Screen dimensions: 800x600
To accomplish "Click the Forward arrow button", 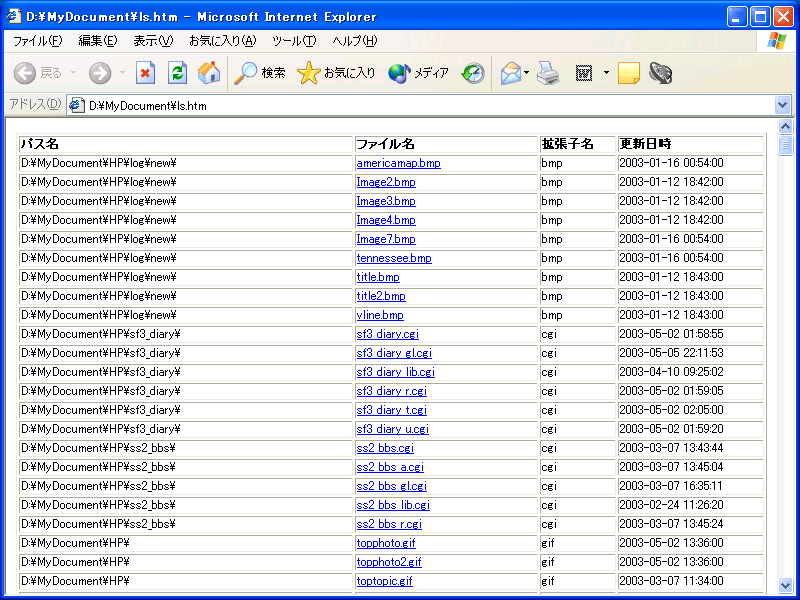I will [100, 73].
